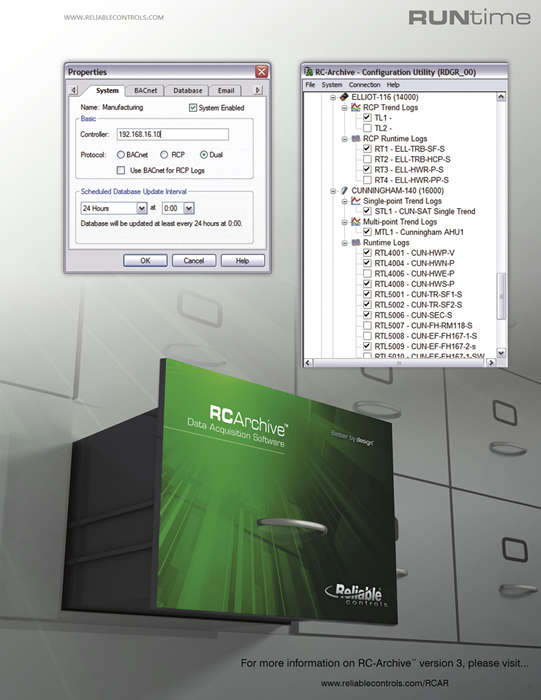541x700 pixels.
Task: Click the Single-point Trend Logs icon
Action: 356,201
